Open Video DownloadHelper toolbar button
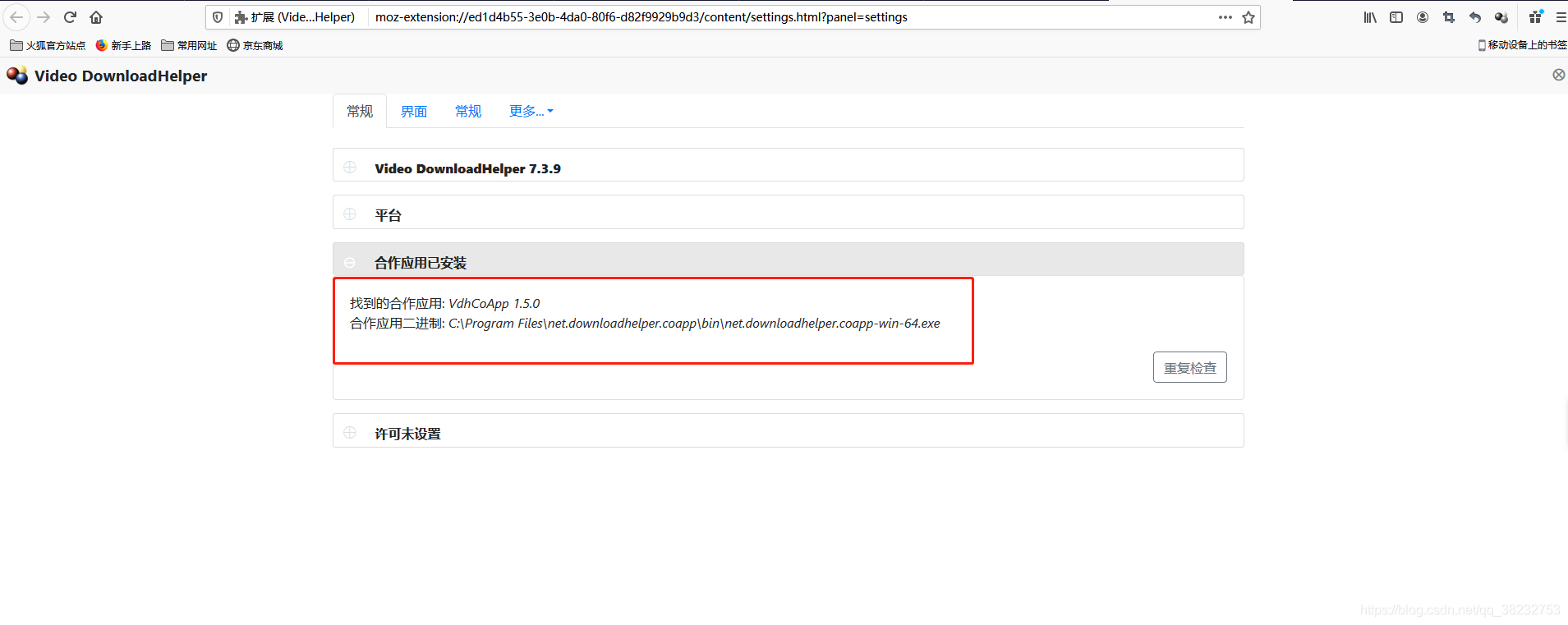1568x625 pixels. 1501,17
